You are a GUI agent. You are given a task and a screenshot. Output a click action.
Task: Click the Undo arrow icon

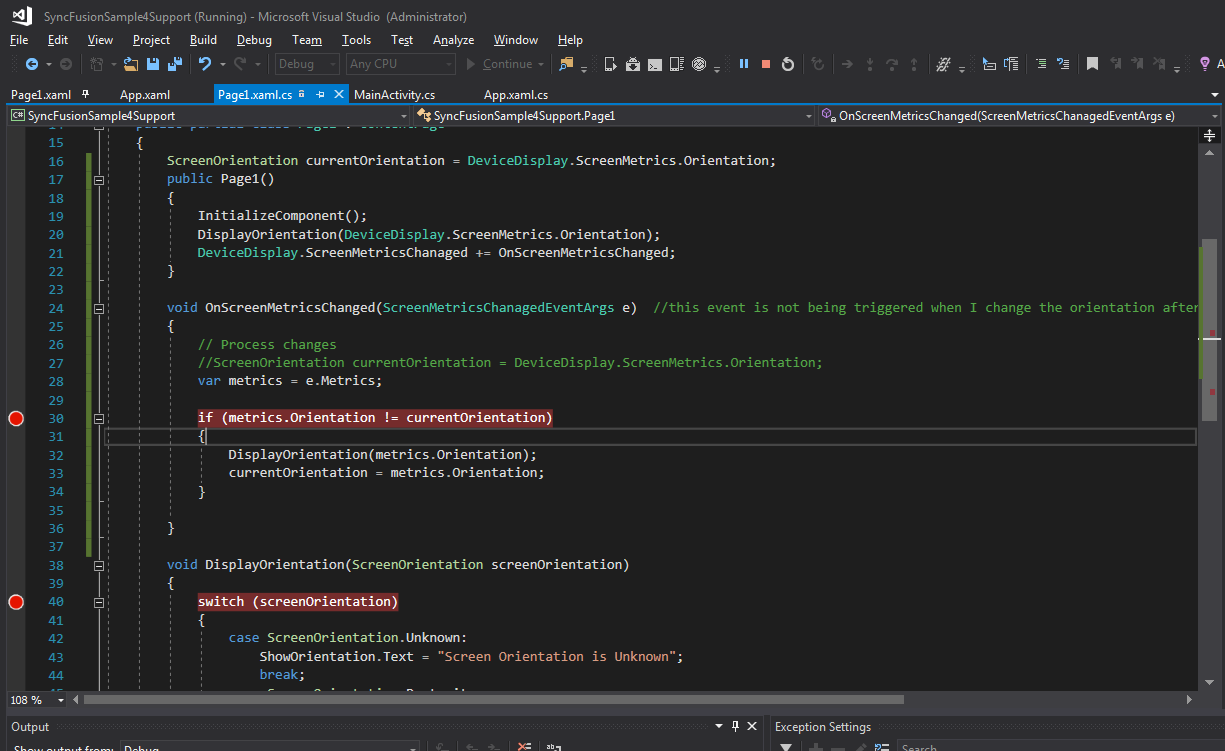point(205,64)
